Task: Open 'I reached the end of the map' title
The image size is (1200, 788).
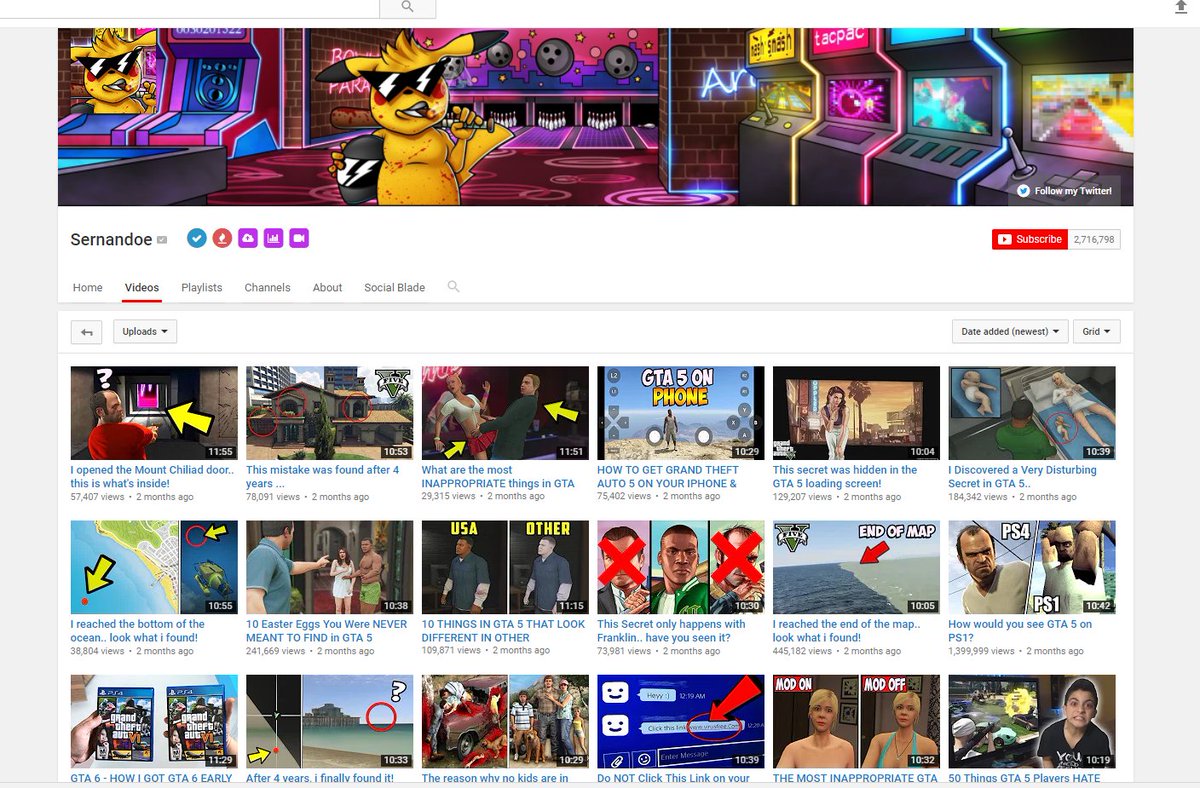Action: pyautogui.click(x=846, y=630)
